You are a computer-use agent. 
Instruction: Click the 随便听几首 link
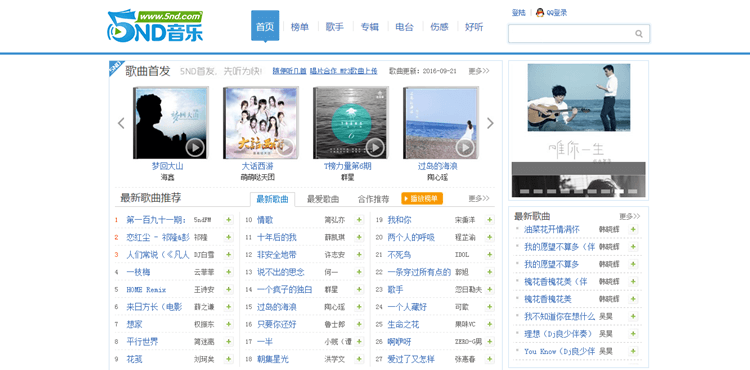pos(289,71)
